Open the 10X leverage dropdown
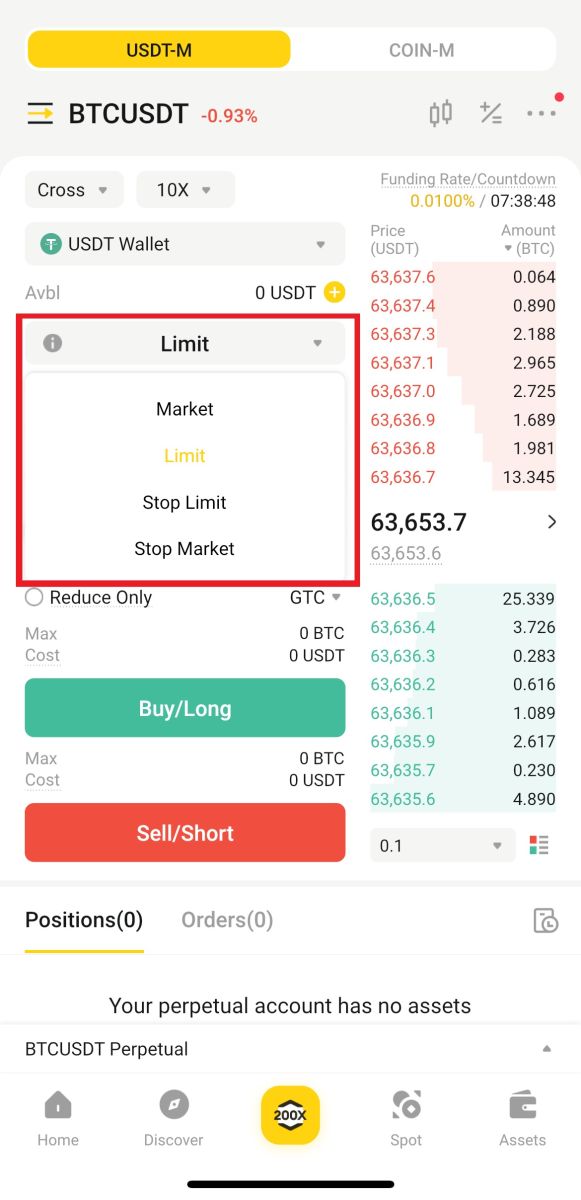 [x=185, y=189]
